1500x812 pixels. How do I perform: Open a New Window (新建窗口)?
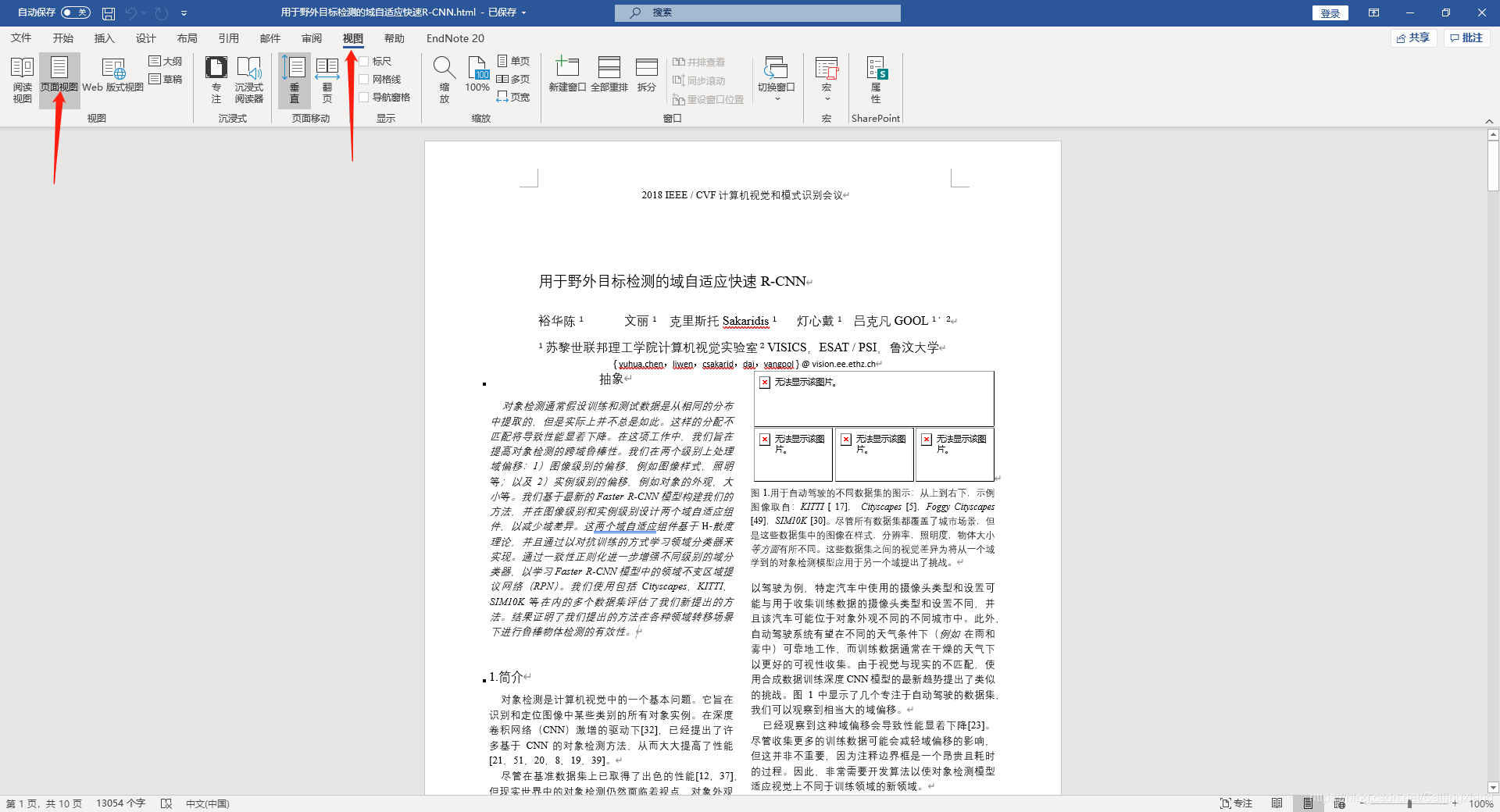567,75
